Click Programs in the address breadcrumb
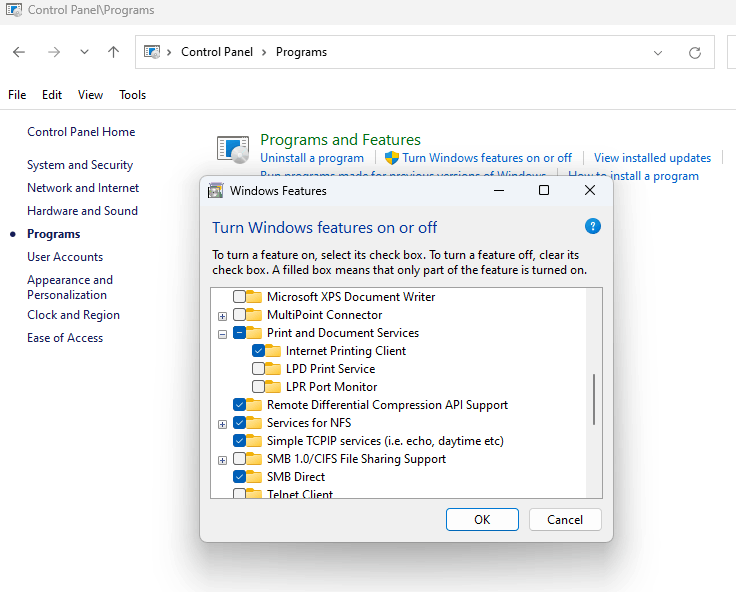The height and width of the screenshot is (592, 736). point(301,52)
